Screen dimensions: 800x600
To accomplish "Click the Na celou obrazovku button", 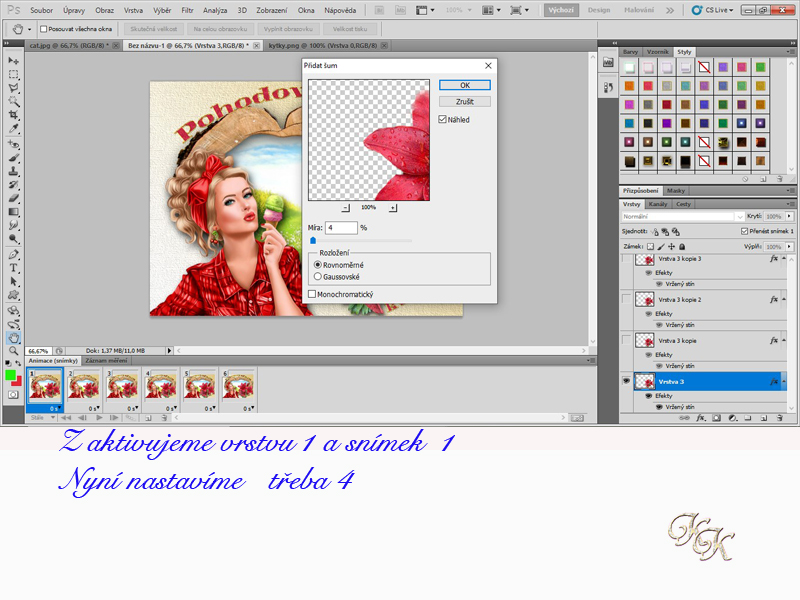I will coord(220,29).
